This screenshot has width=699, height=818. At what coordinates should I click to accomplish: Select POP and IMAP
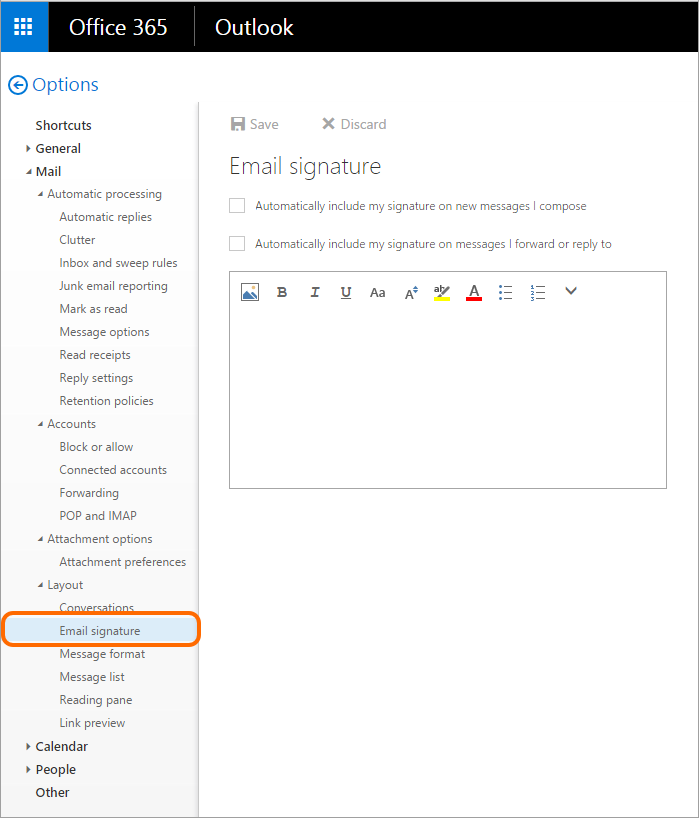[98, 516]
